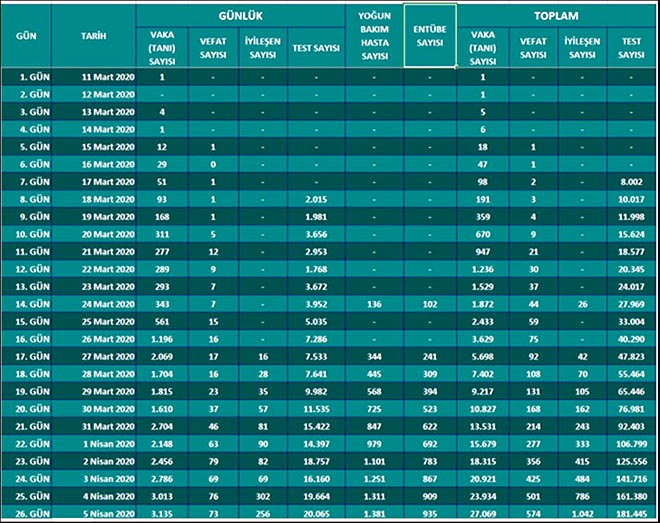Click the highlighted ENTÜBE SAYISI header cell
660x523 pixels.
430,36
